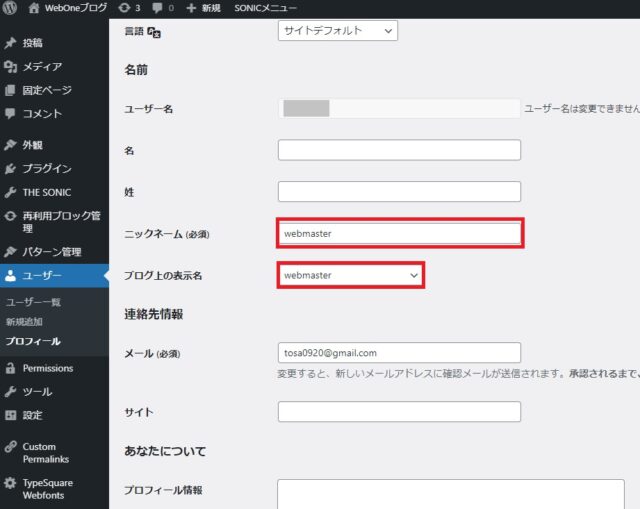Image resolution: width=640 pixels, height=509 pixels.
Task: Open the ブログ上の表示名 dropdown
Action: (351, 275)
